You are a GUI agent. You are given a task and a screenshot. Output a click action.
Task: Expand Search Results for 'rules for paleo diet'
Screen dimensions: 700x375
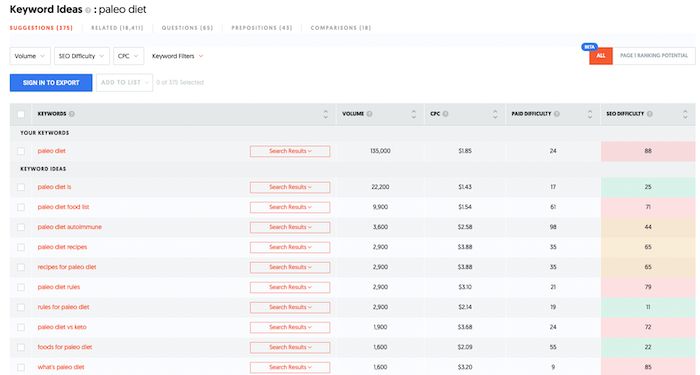click(290, 307)
